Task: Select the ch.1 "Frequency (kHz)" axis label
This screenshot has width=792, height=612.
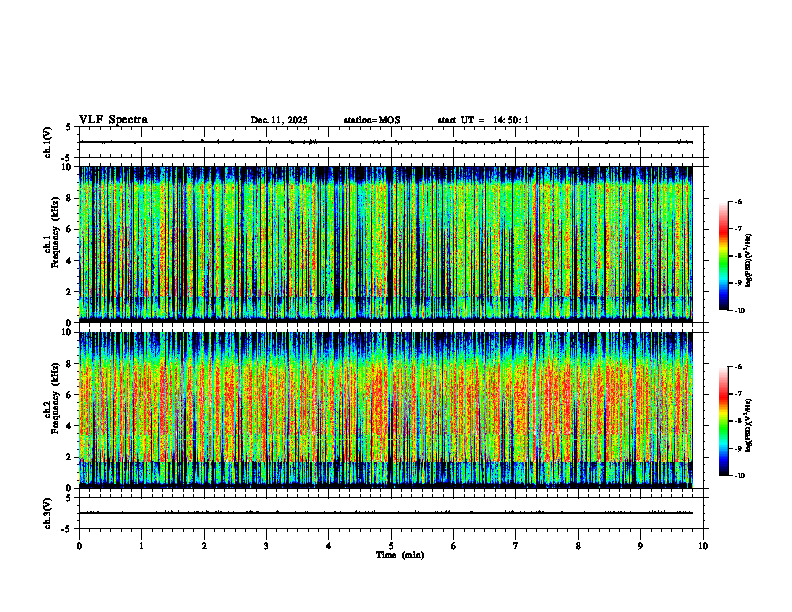Action: (55, 233)
